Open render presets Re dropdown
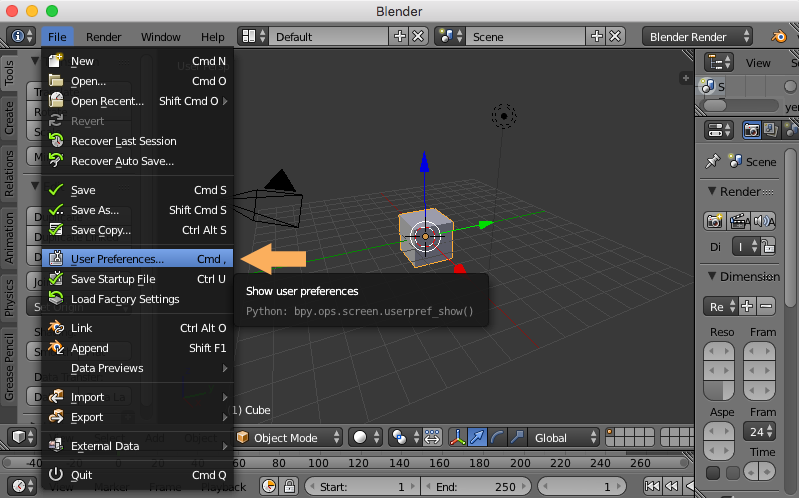 click(x=721, y=306)
